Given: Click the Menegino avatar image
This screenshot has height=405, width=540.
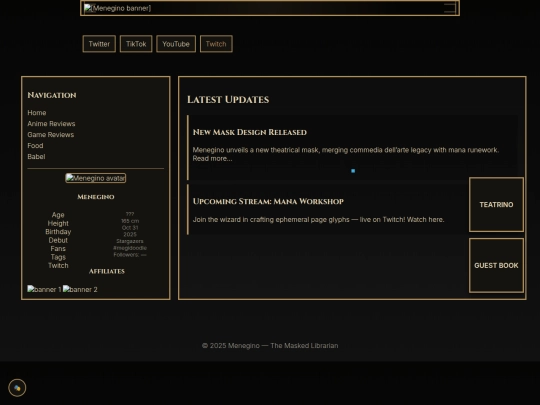Looking at the screenshot, I should (96, 178).
